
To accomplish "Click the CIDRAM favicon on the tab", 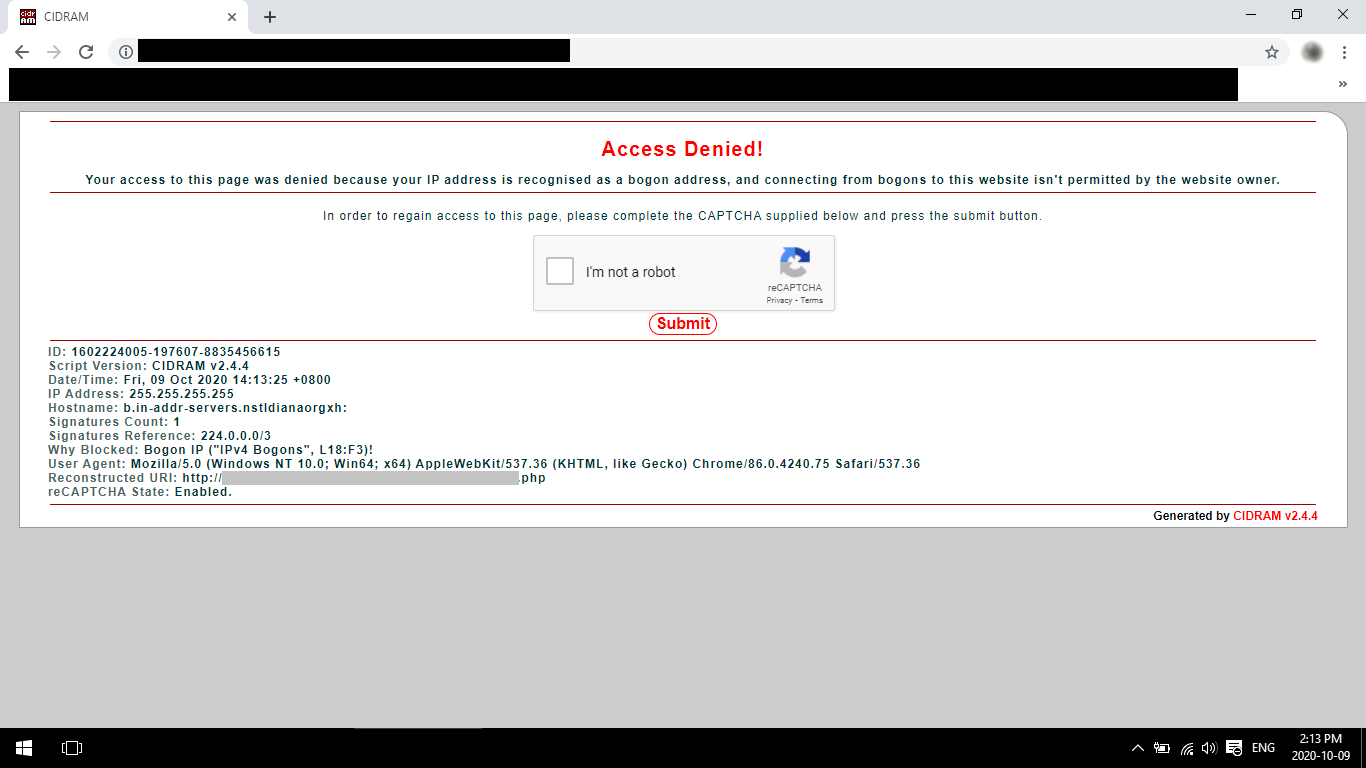I will pos(28,17).
